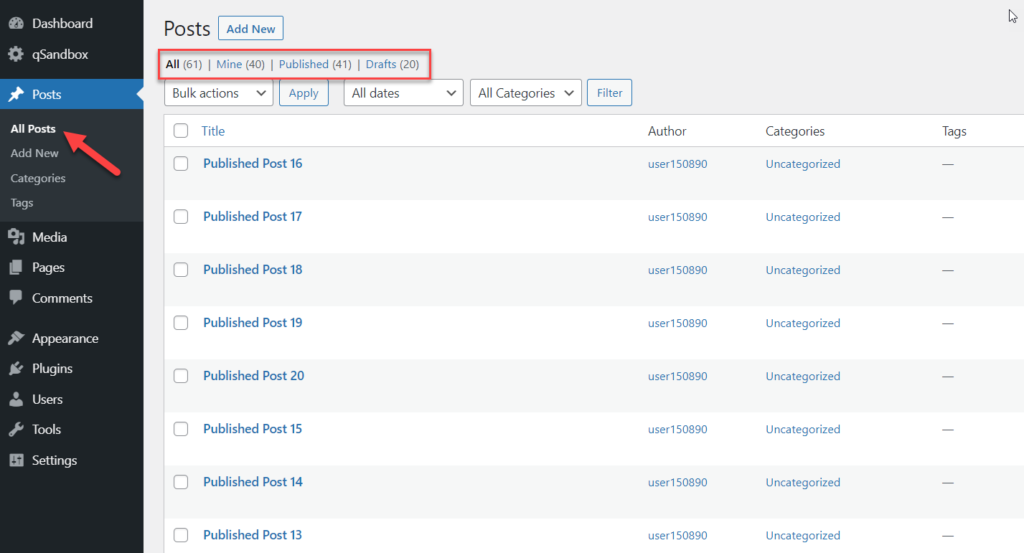Image resolution: width=1024 pixels, height=553 pixels.
Task: Click Uncategorized for Published Post 17
Action: click(803, 217)
